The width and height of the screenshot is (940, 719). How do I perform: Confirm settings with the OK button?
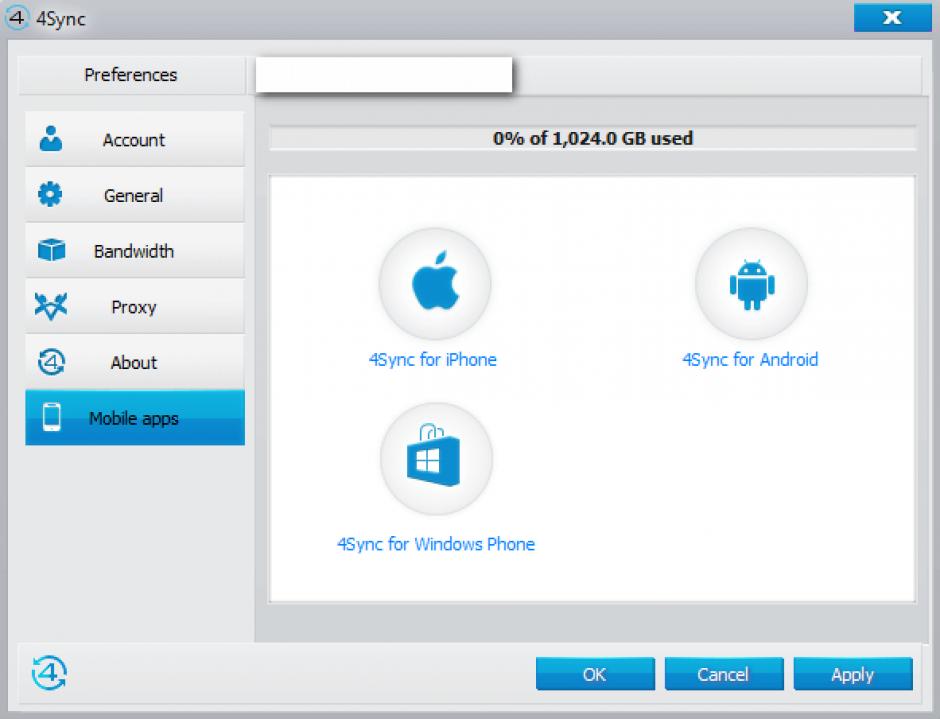pos(595,674)
